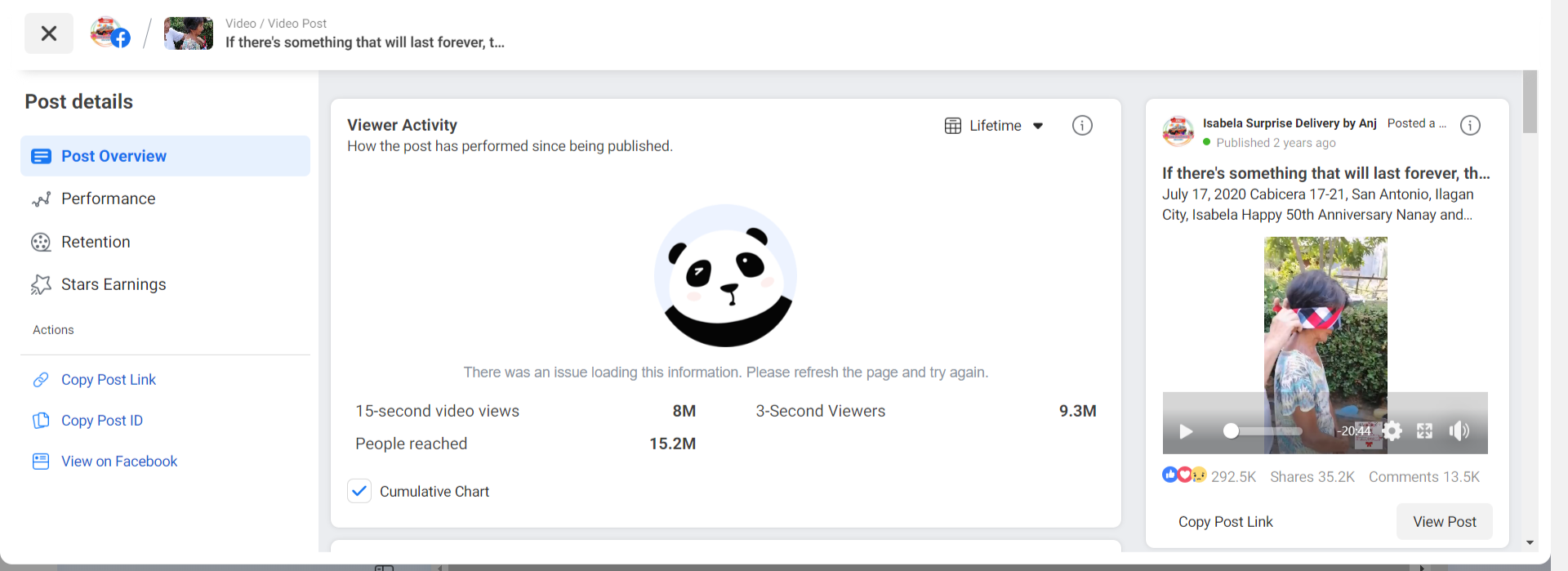Click the scrollbar down arrow
The height and width of the screenshot is (571, 1568).
[x=1530, y=542]
